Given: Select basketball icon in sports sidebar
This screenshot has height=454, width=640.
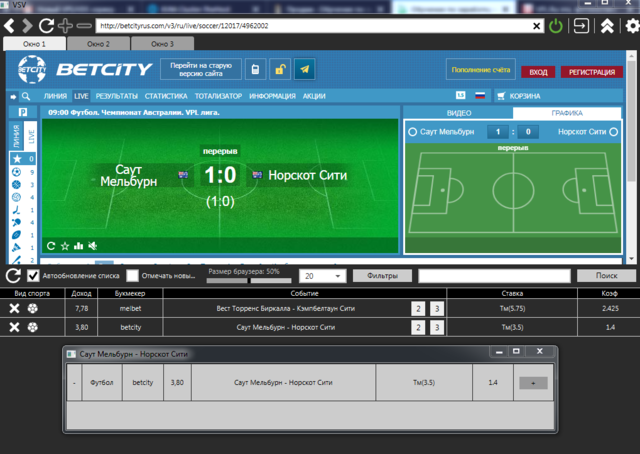Looking at the screenshot, I should pos(16,185).
